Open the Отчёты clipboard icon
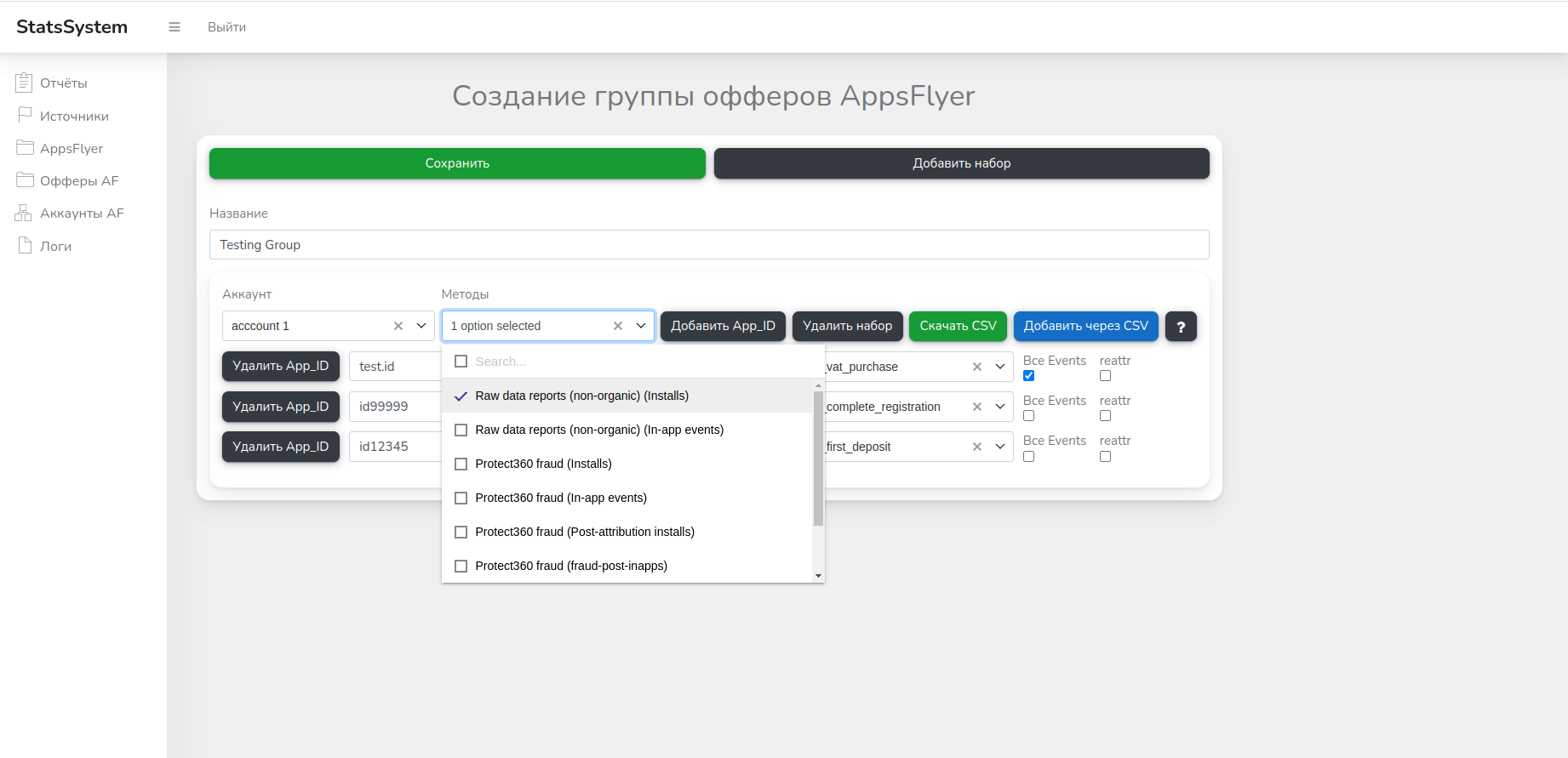This screenshot has width=1568, height=758. click(x=24, y=82)
